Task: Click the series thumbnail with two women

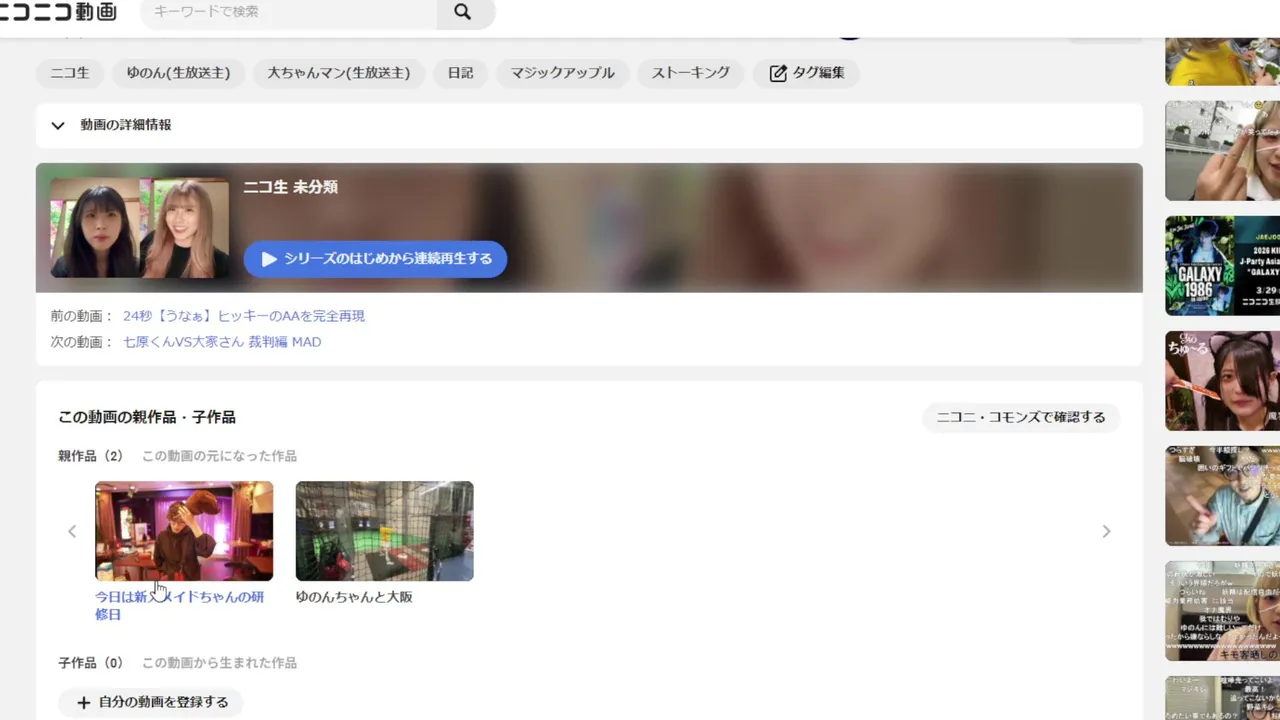Action: click(140, 228)
